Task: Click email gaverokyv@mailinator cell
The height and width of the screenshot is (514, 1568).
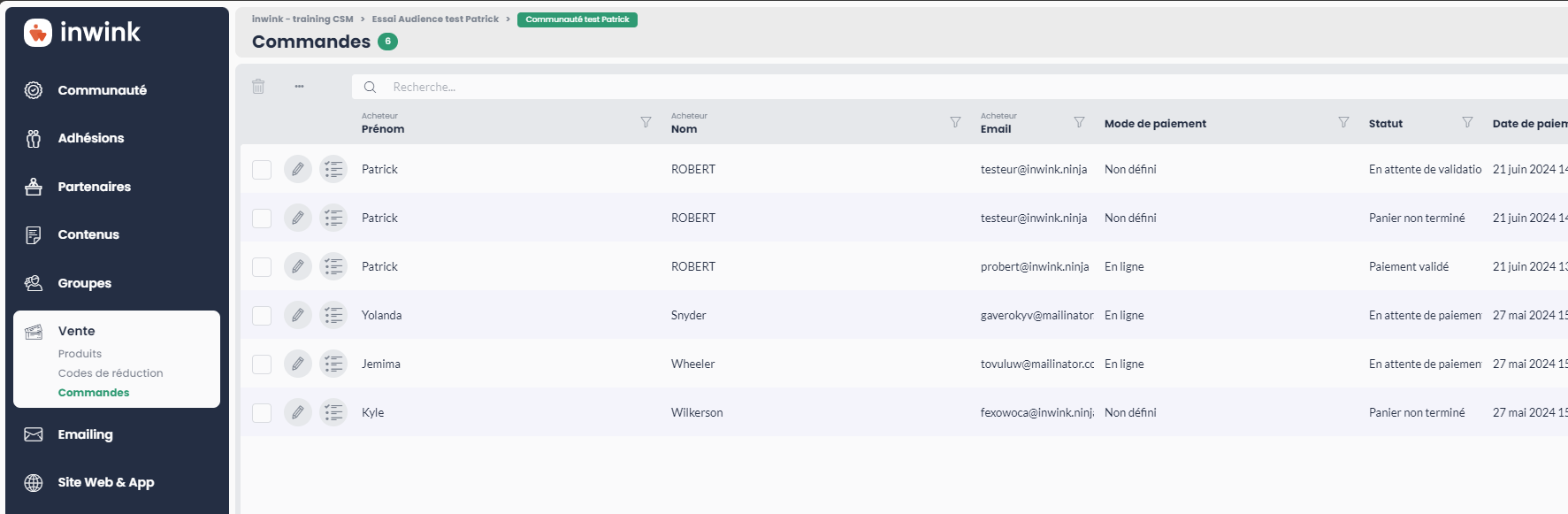Action: point(1037,315)
